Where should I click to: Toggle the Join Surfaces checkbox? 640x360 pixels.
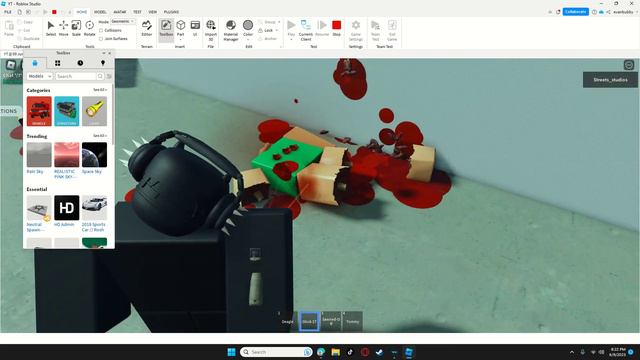(x=101, y=39)
